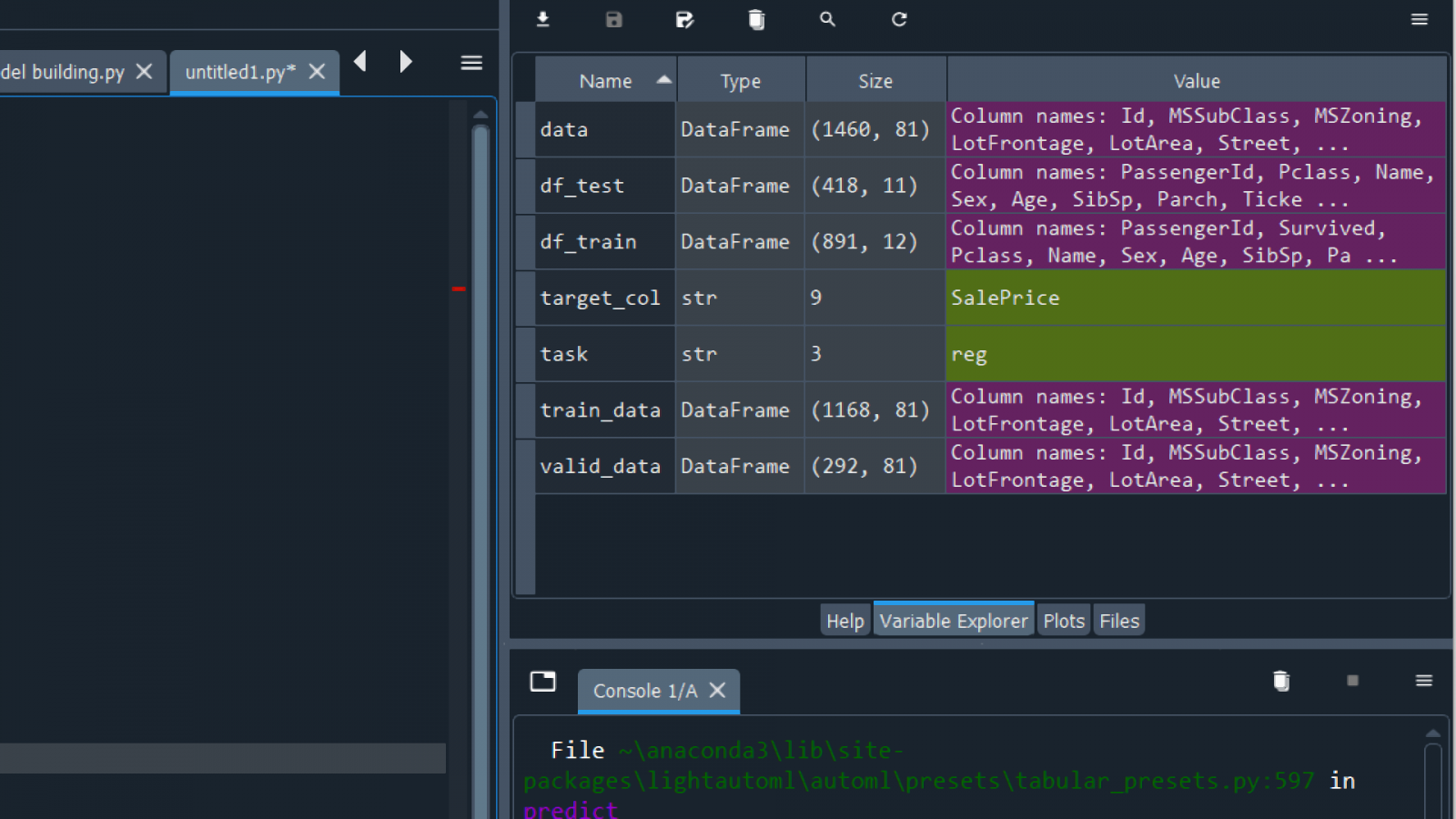The height and width of the screenshot is (819, 1456).
Task: Refresh the variable explorer
Action: [x=899, y=19]
